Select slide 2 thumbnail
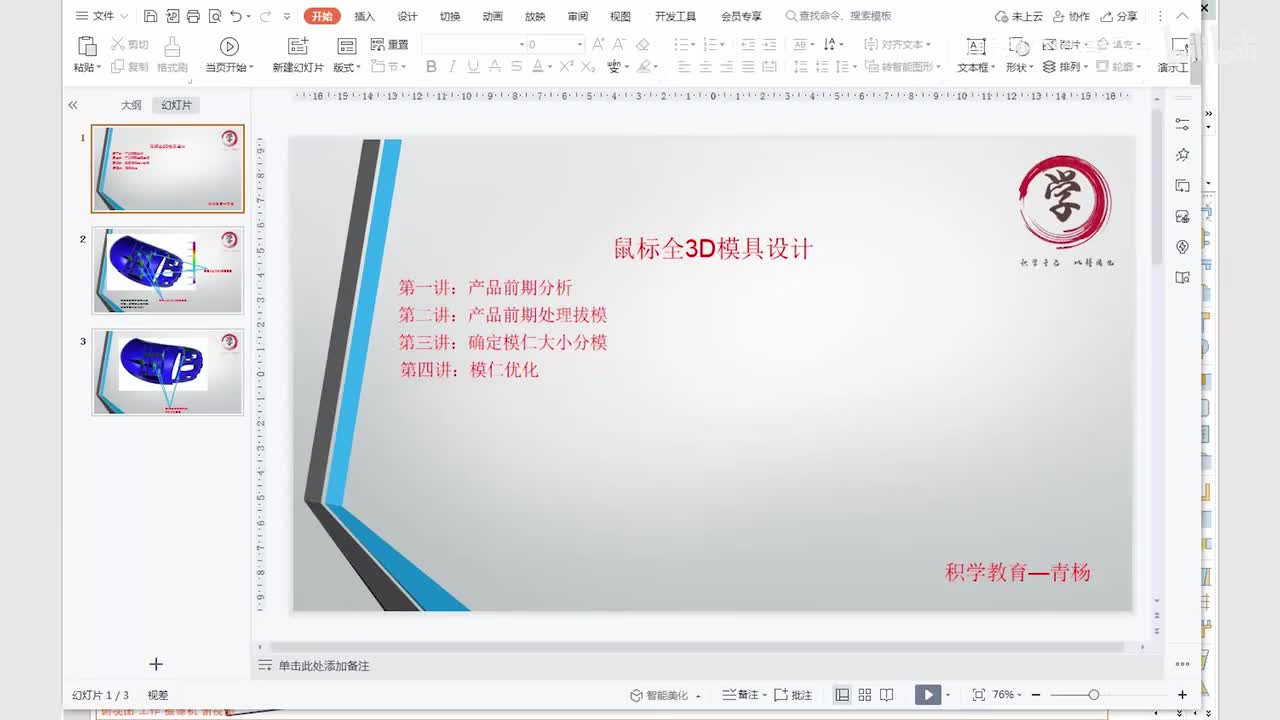Viewport: 1280px width, 720px height. point(168,270)
